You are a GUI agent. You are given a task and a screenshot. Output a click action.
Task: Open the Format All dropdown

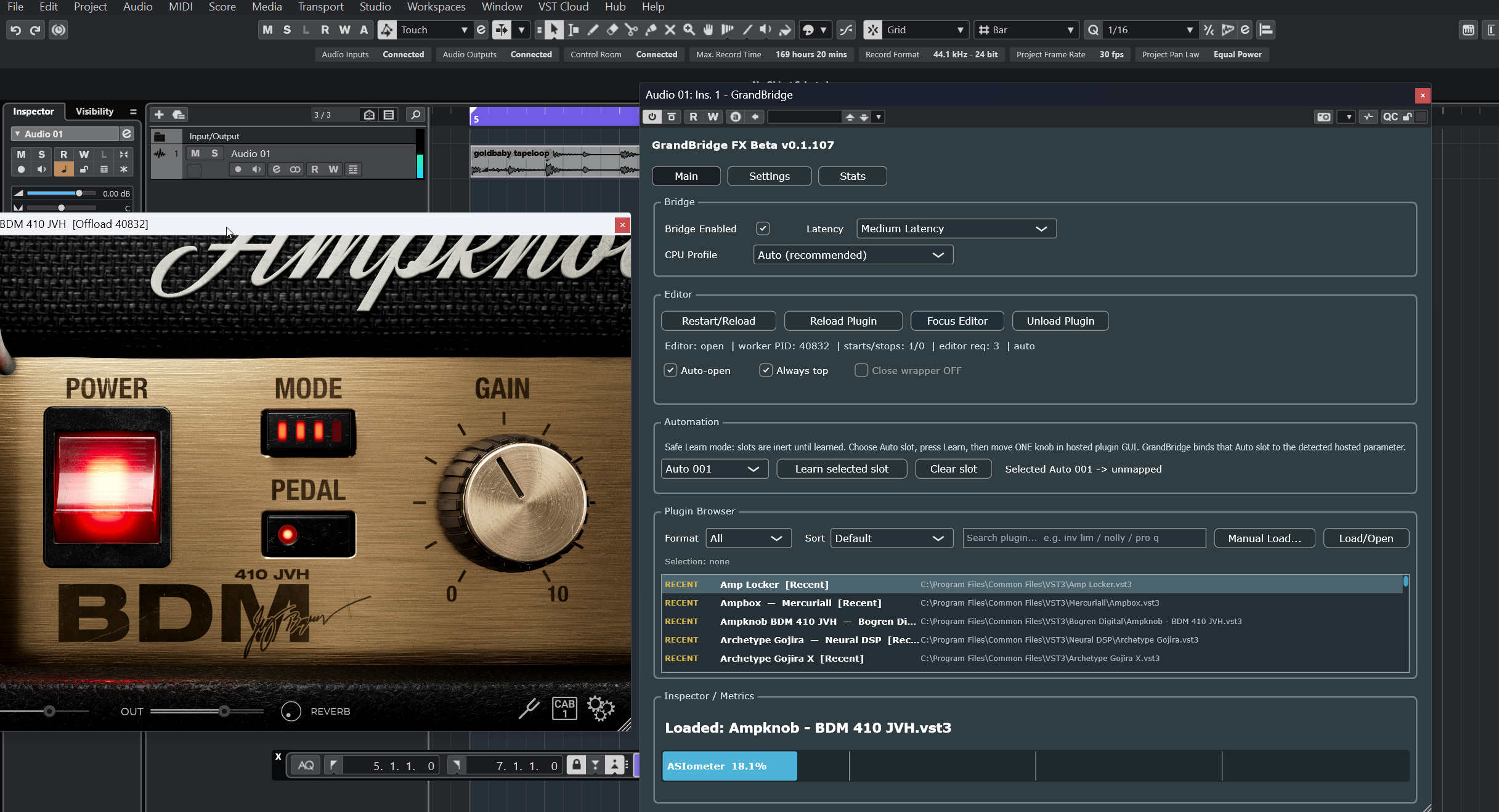click(748, 538)
